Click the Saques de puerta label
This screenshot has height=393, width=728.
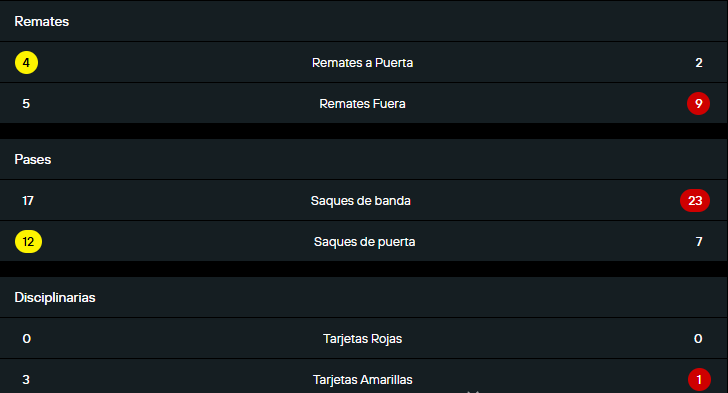pyautogui.click(x=364, y=242)
